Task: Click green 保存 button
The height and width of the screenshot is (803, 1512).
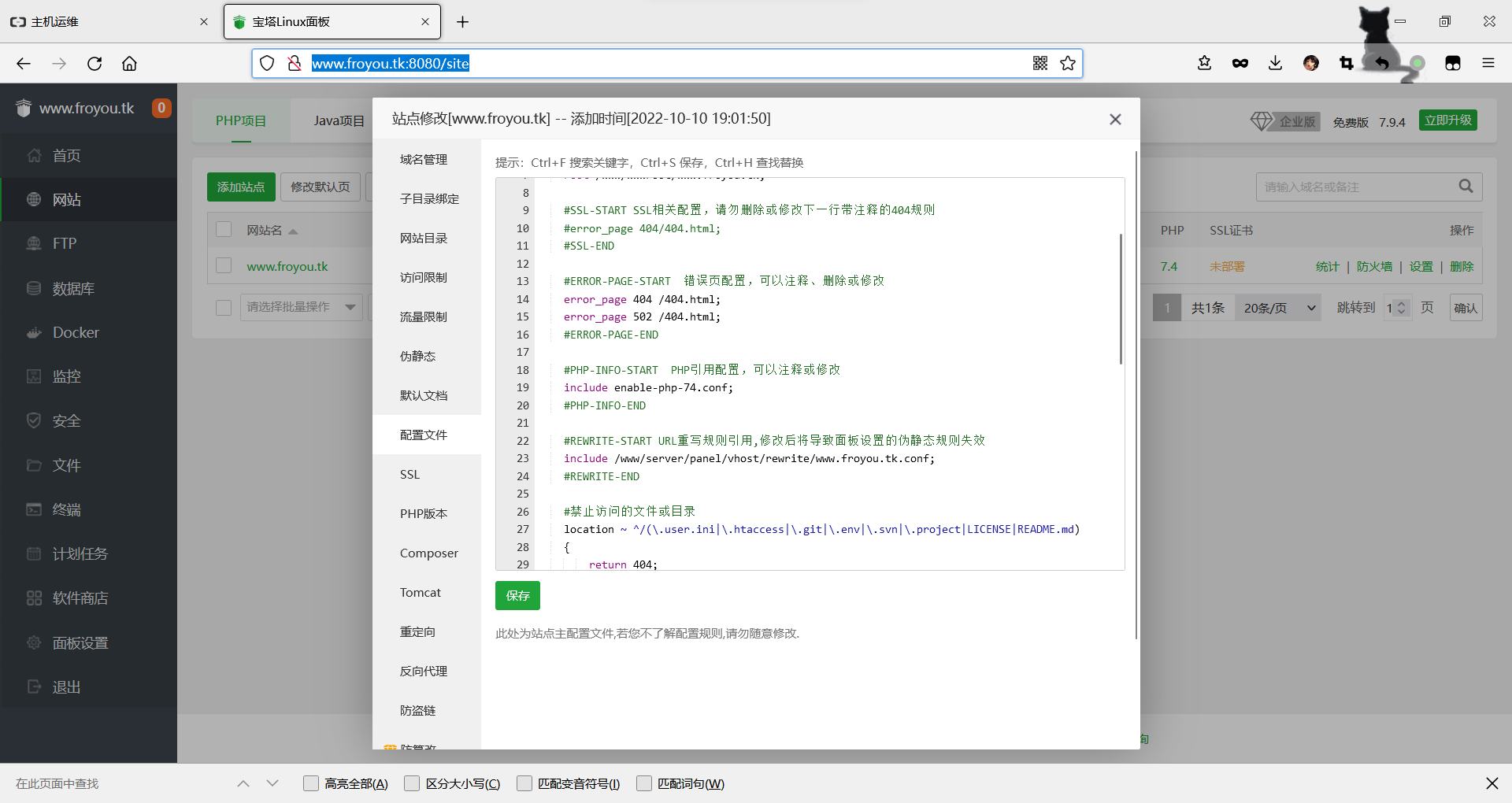Action: [517, 596]
